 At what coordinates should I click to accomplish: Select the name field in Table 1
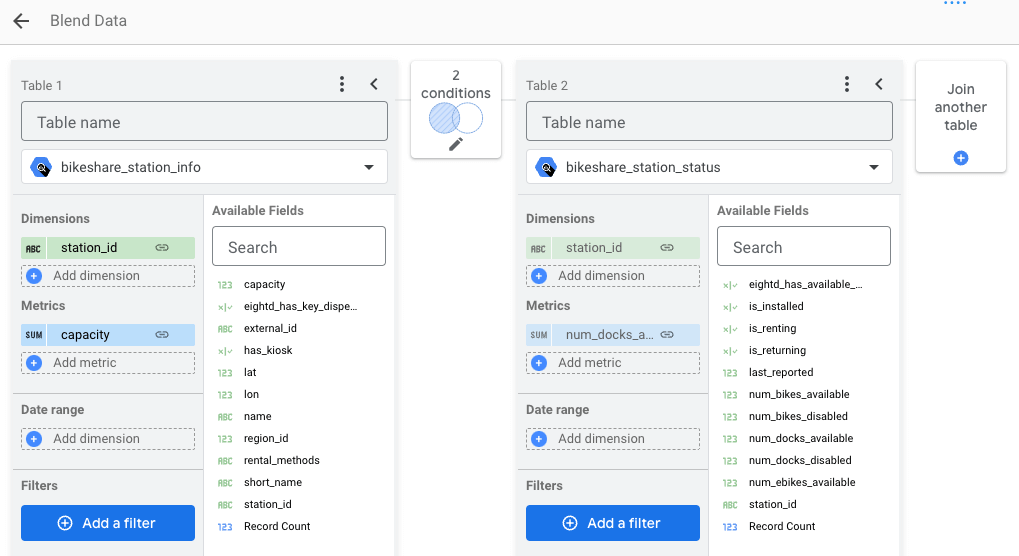[257, 416]
